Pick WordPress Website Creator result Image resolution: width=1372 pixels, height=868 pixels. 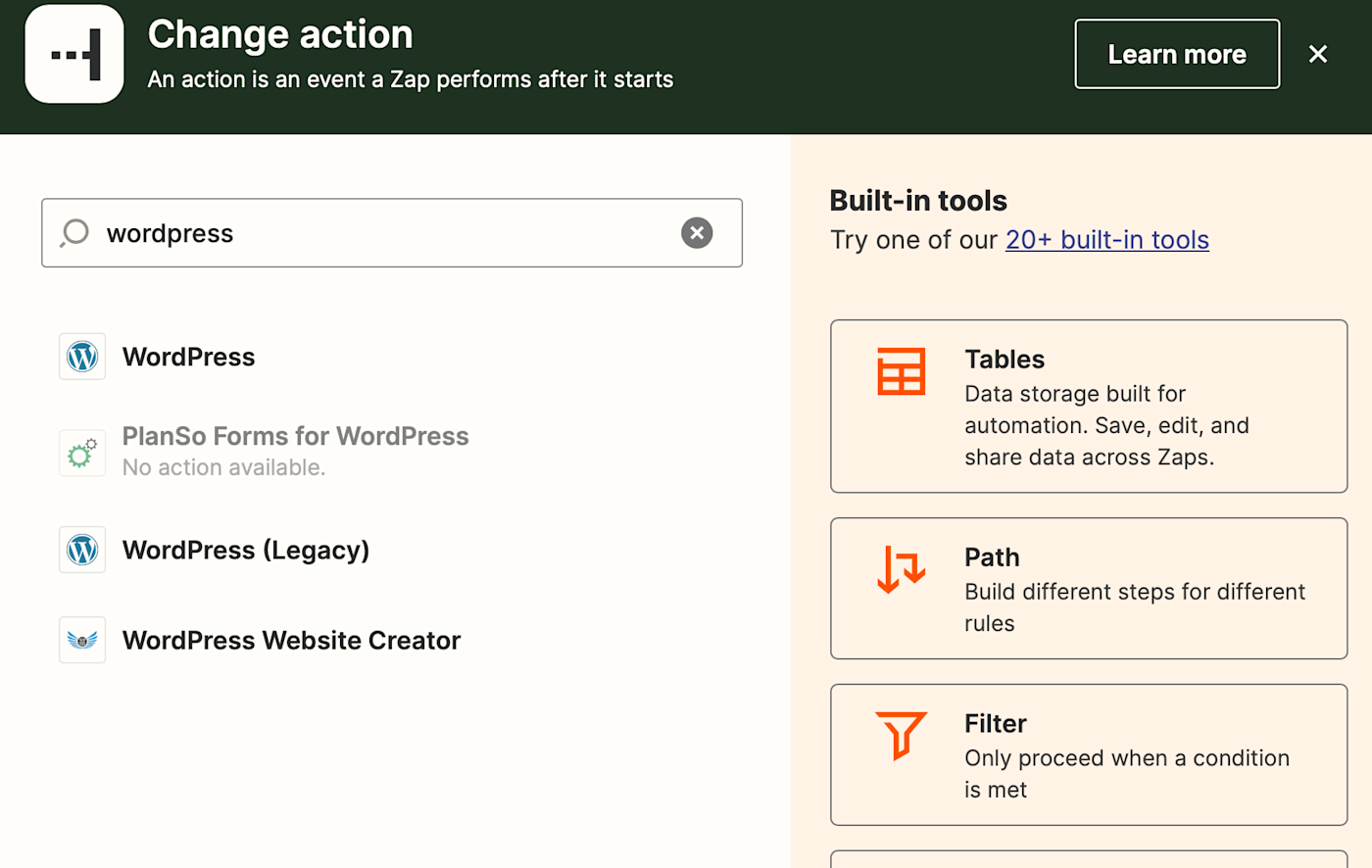coord(291,640)
